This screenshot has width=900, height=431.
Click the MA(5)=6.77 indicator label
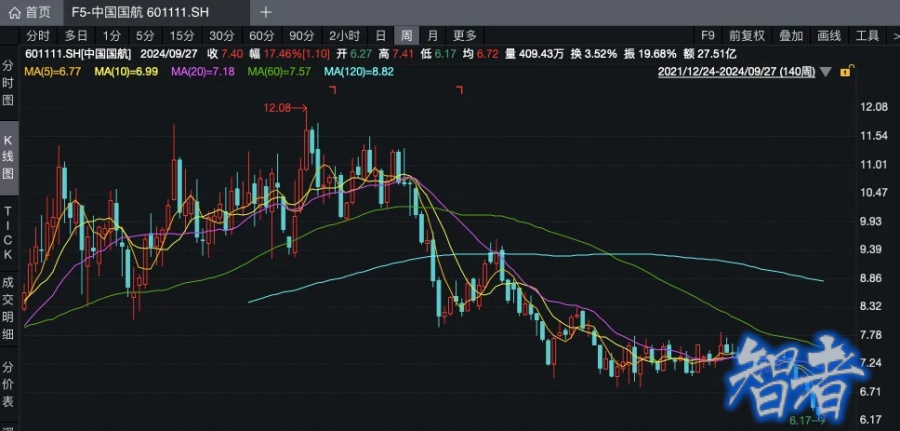[52, 72]
